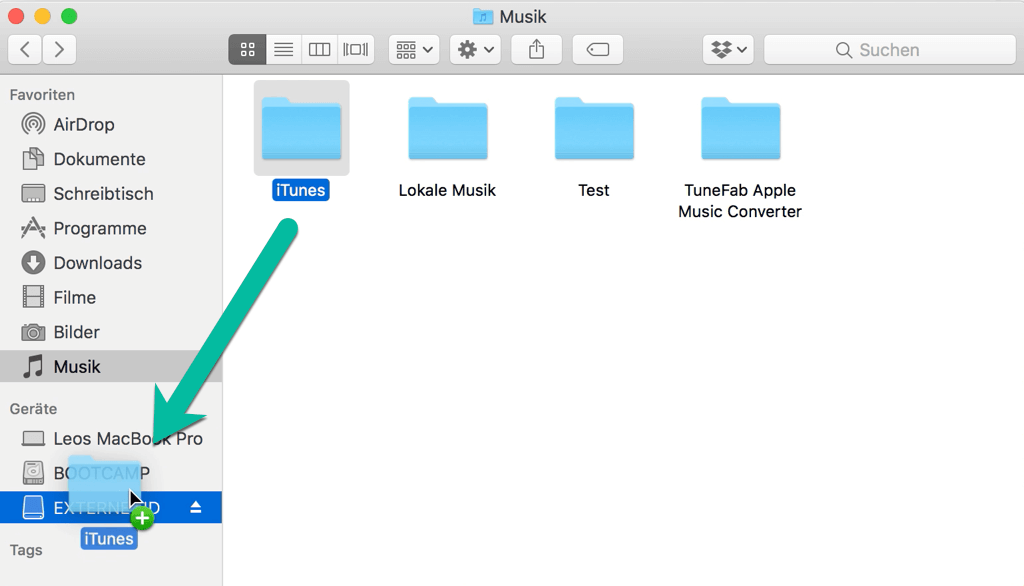Open Bilder in sidebar
This screenshot has width=1024, height=586.
coord(111,332)
